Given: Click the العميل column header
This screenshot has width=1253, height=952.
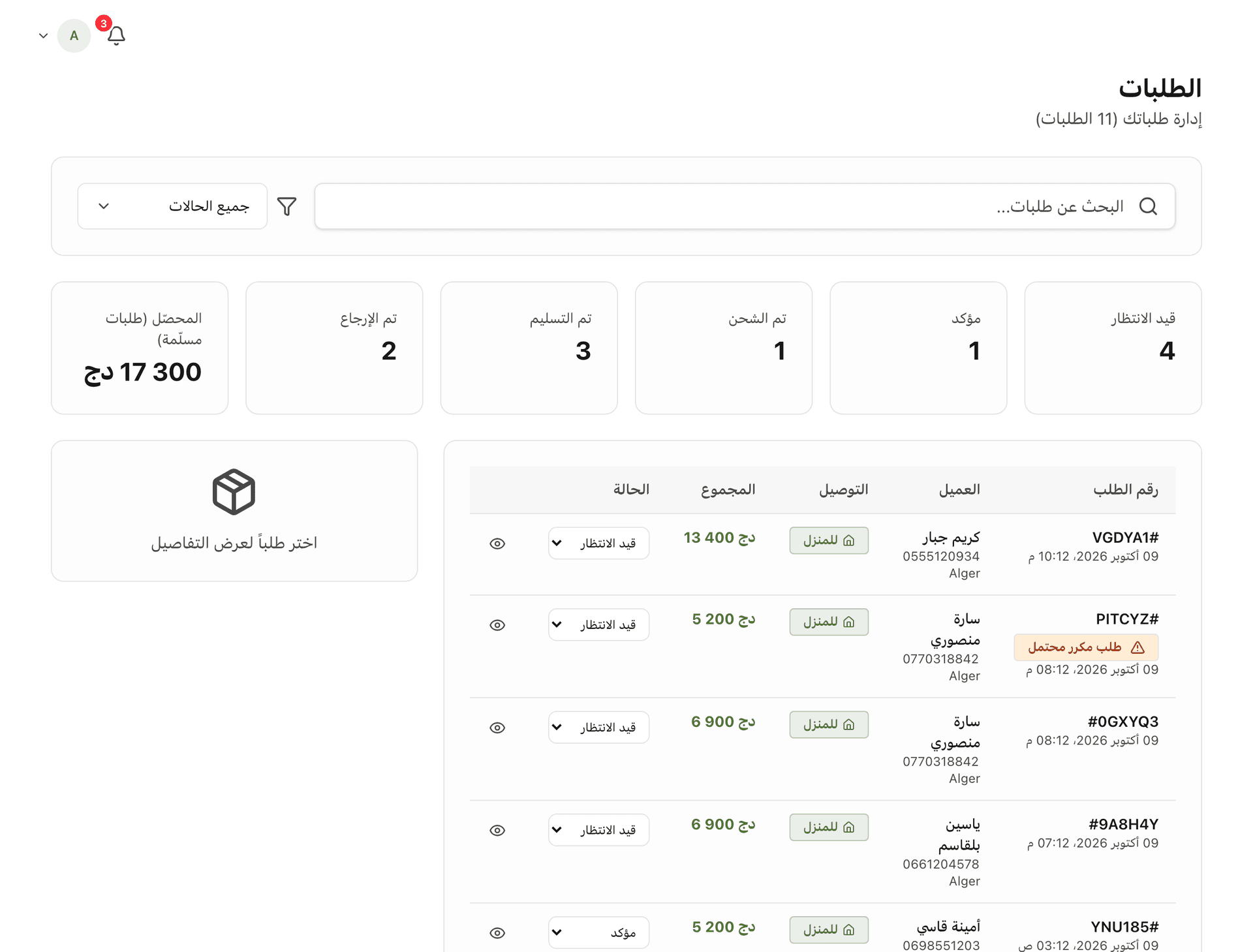Looking at the screenshot, I should (959, 489).
